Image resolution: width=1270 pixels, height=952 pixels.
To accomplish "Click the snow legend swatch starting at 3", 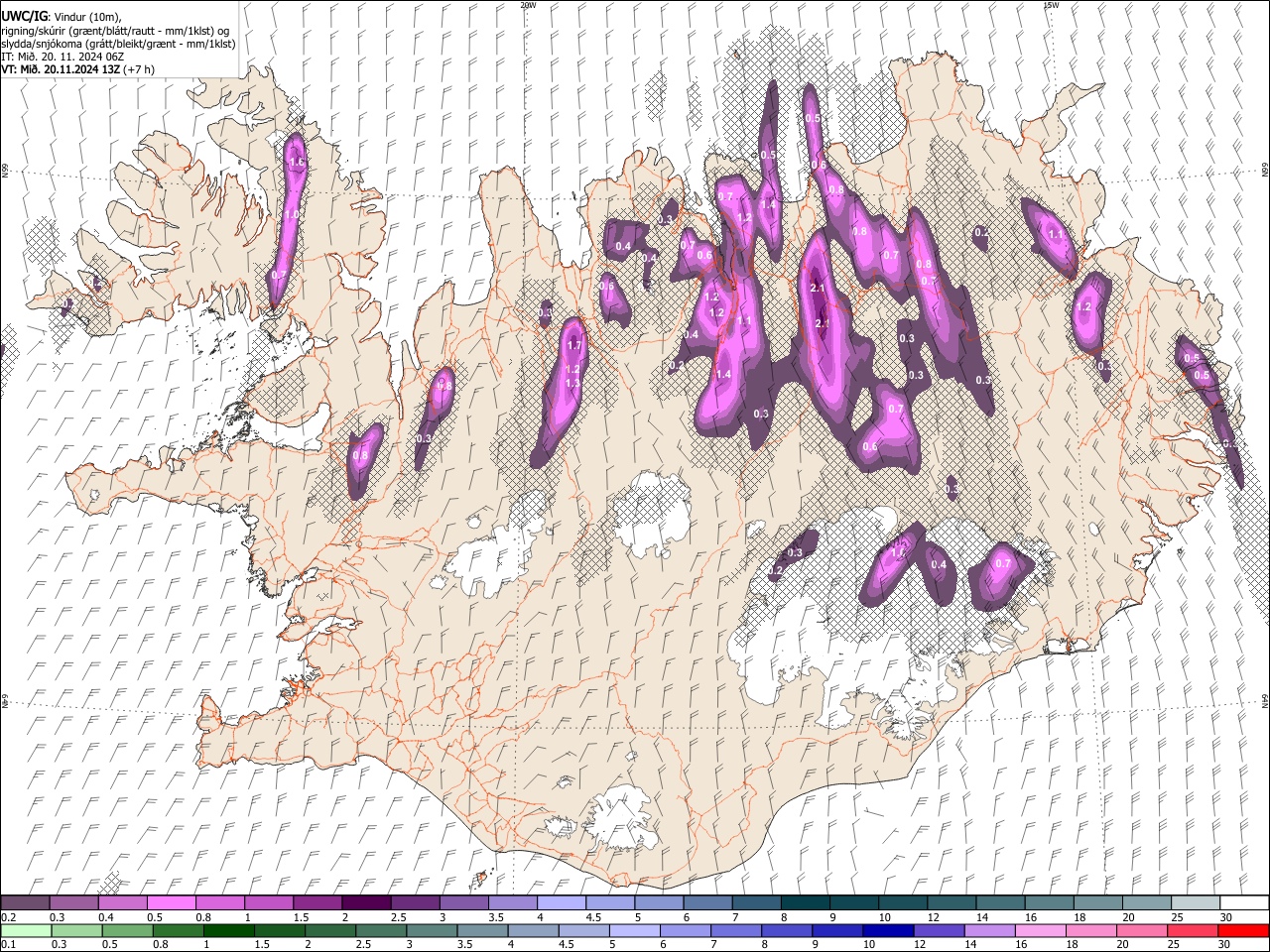I will pyautogui.click(x=463, y=902).
